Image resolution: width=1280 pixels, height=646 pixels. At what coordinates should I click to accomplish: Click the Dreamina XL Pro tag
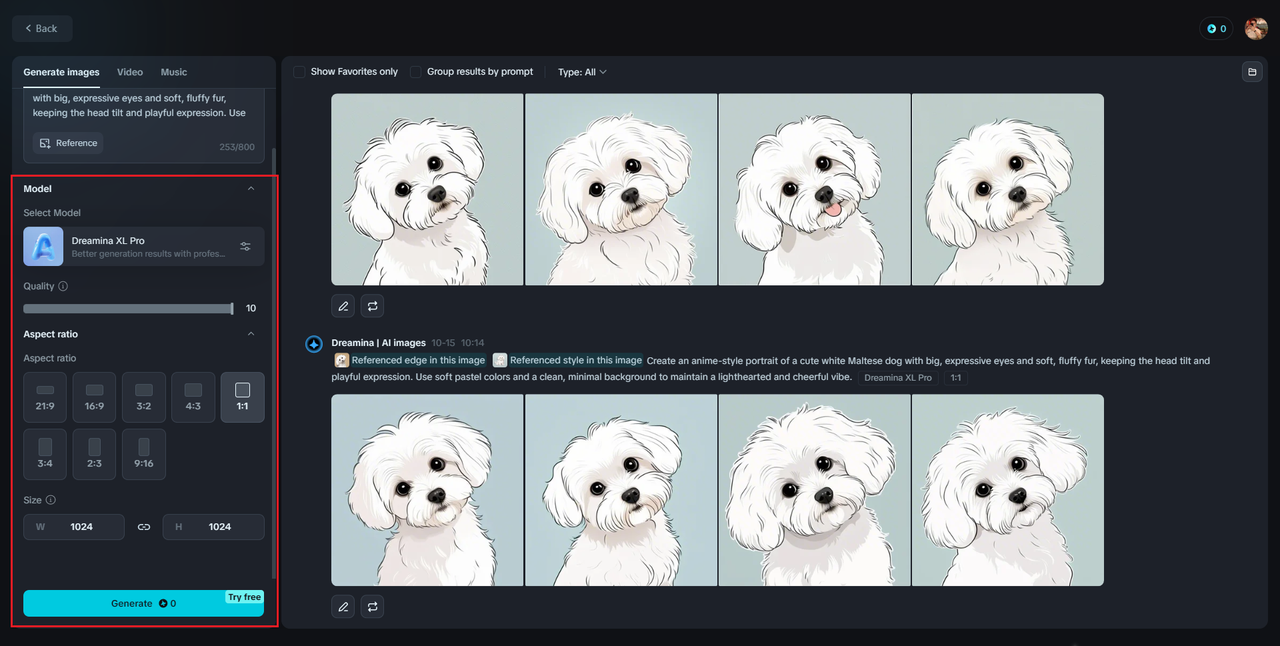pyautogui.click(x=898, y=378)
